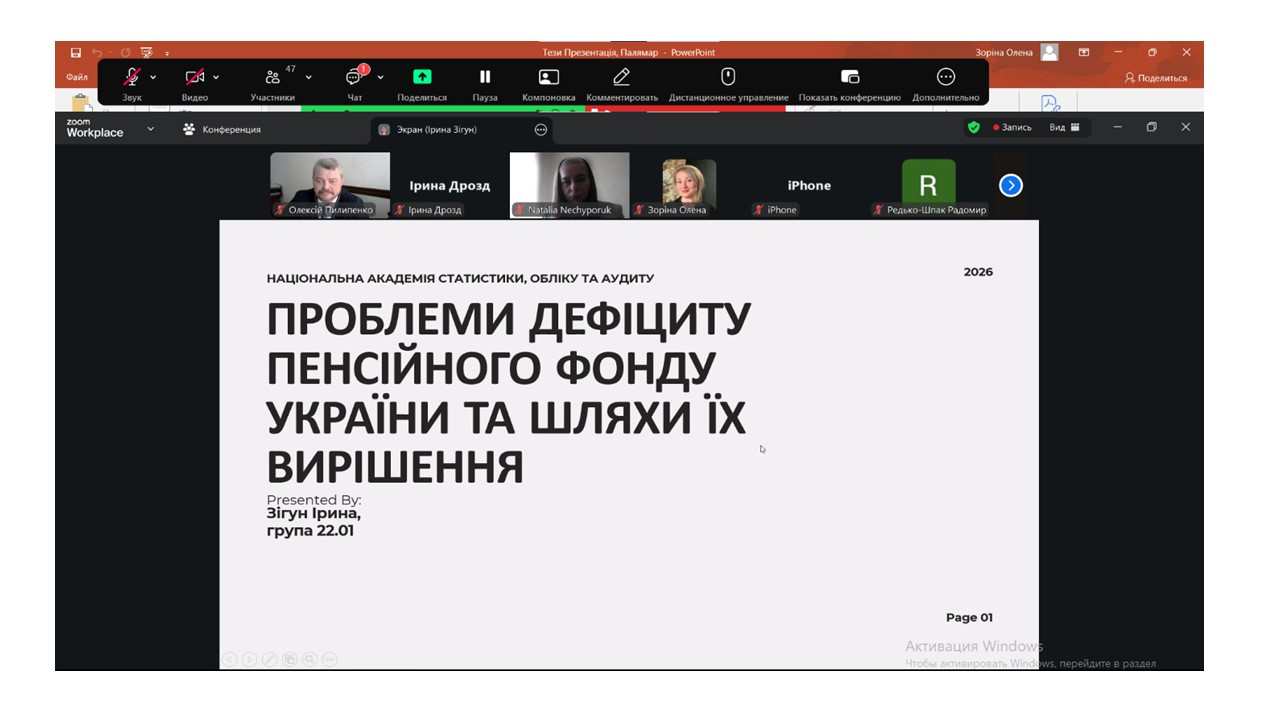This screenshot has height=720, width=1280.
Task: Open the Дополнительно more options icon
Action: (945, 77)
